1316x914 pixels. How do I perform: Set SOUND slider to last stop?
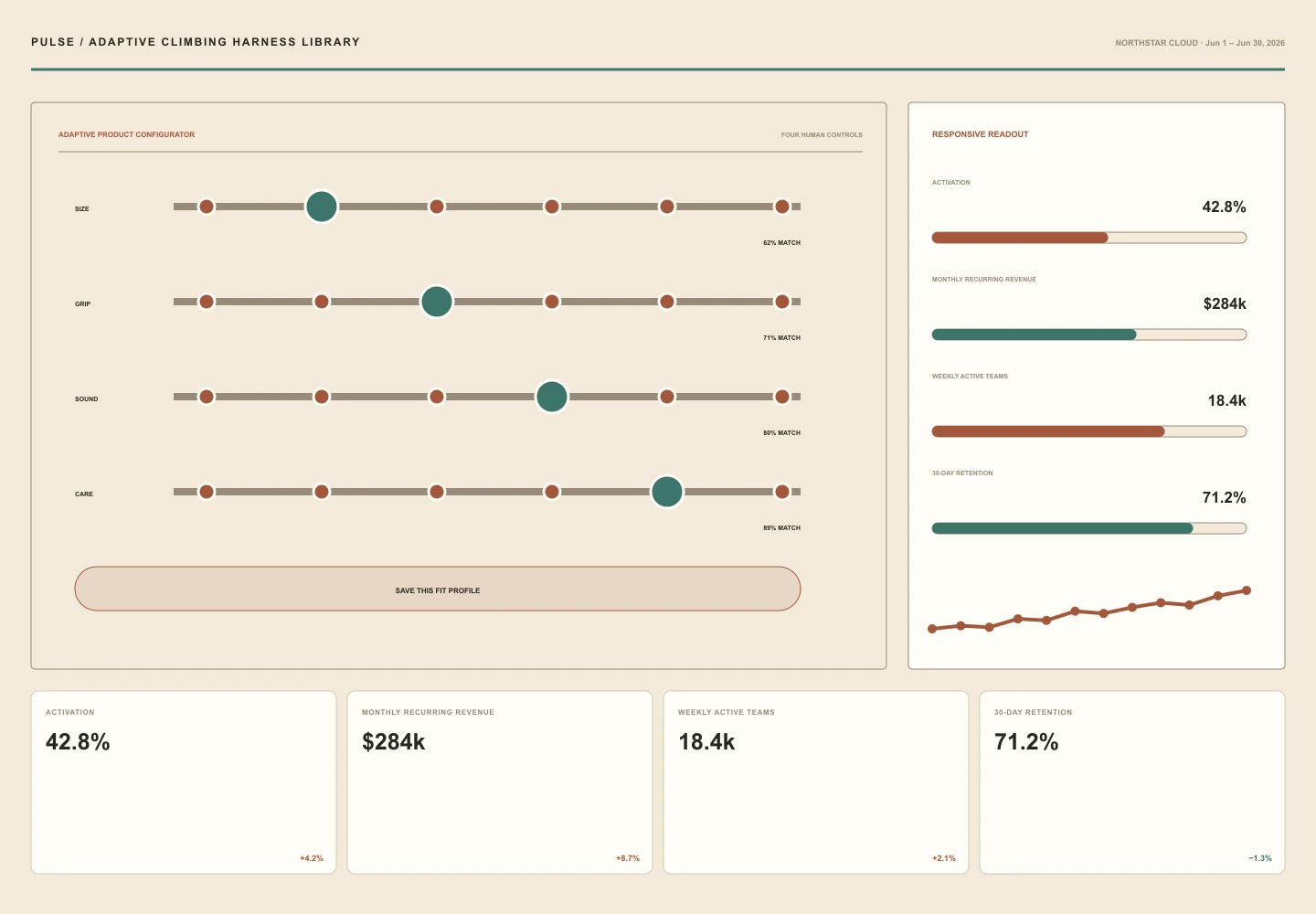tap(782, 397)
